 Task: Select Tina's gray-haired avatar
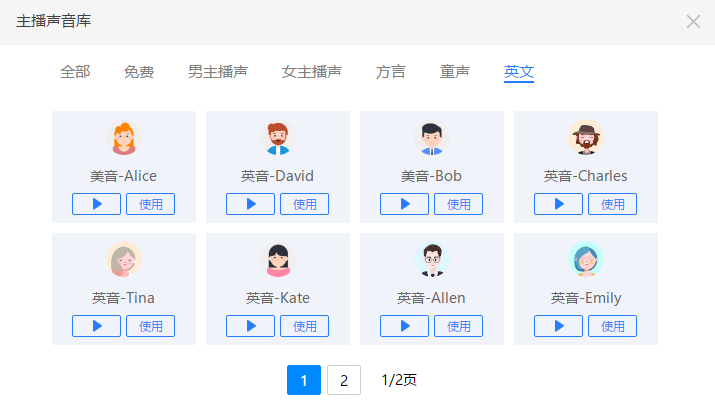(x=124, y=259)
